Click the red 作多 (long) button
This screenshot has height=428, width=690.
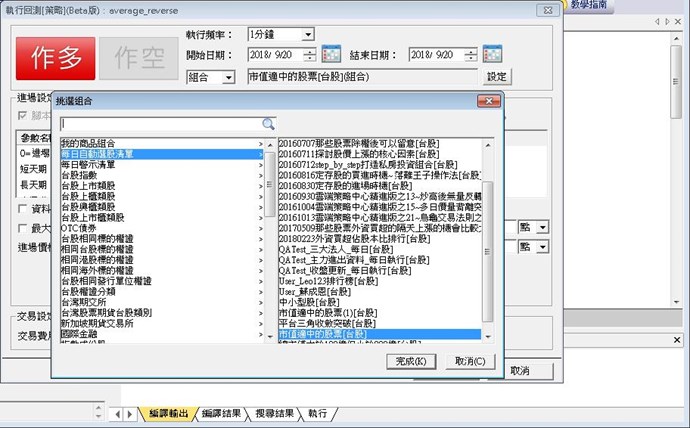[x=59, y=55]
